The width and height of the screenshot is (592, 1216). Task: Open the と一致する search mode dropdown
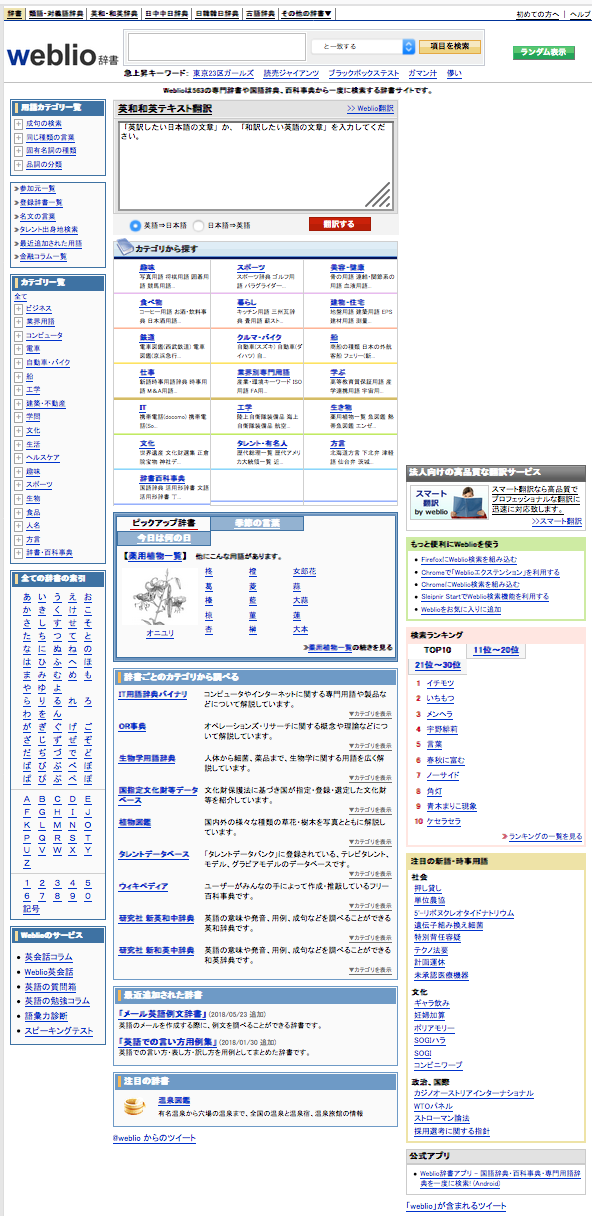tap(362, 47)
